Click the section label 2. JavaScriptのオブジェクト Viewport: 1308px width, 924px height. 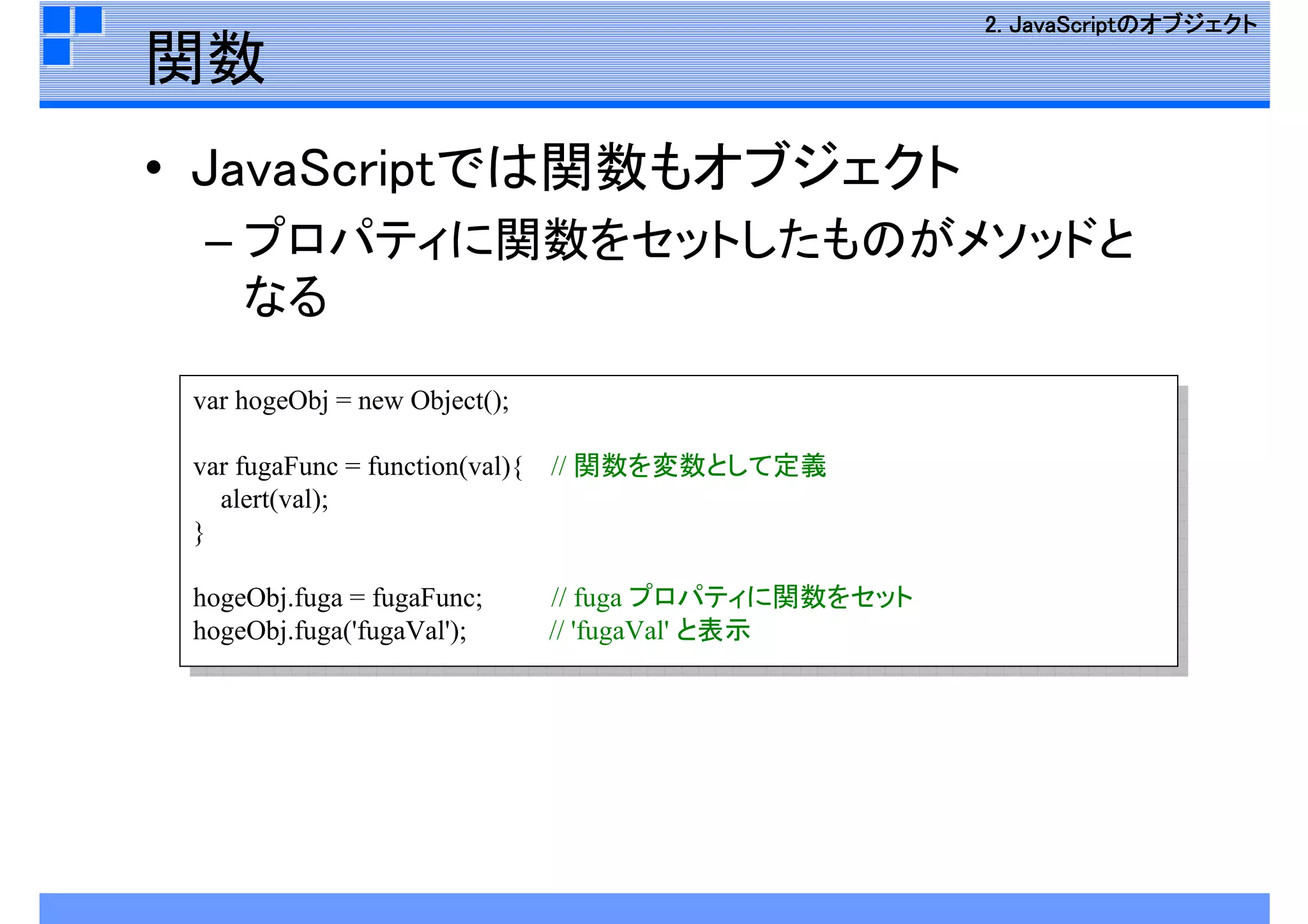click(x=1121, y=25)
